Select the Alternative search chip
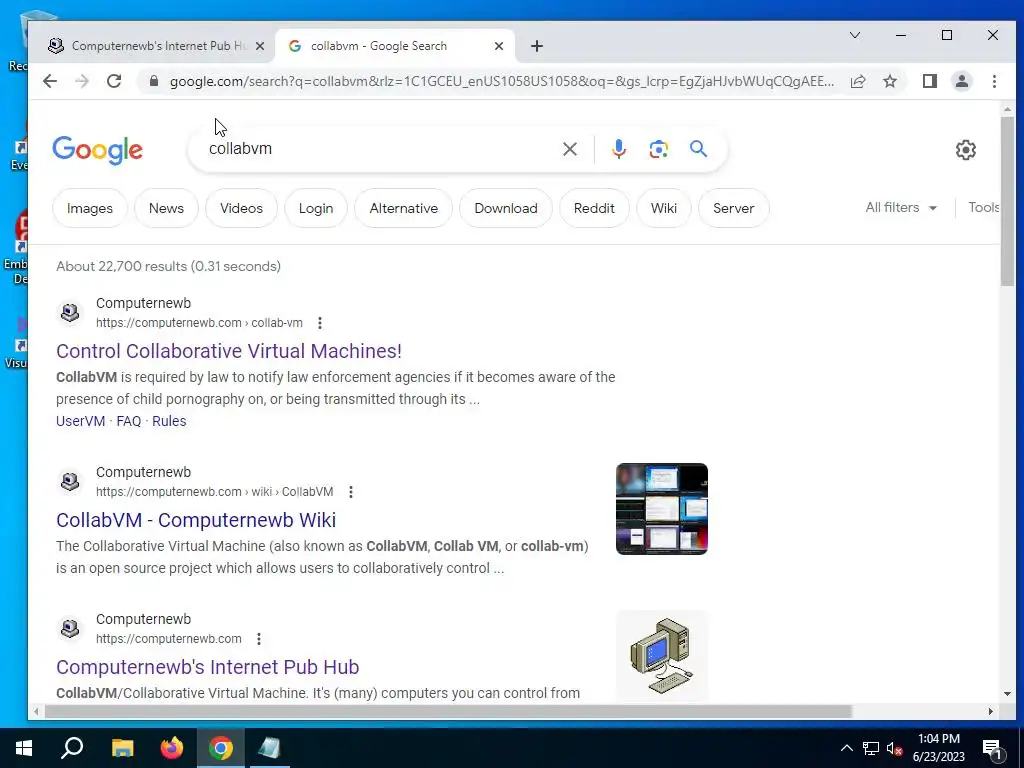Screen dimensions: 1024x768 [404, 208]
